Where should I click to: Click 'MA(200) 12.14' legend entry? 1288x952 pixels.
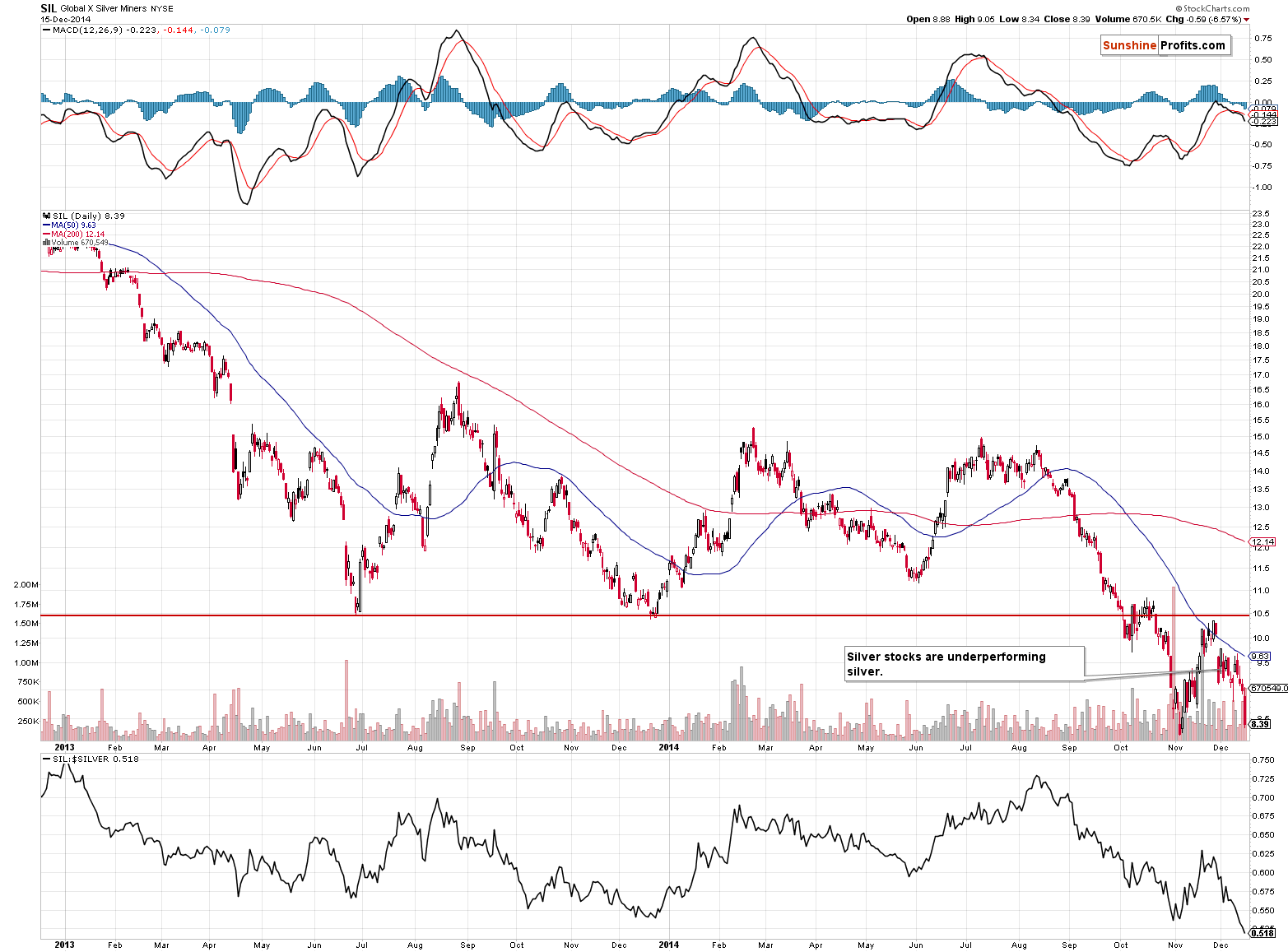[x=77, y=234]
